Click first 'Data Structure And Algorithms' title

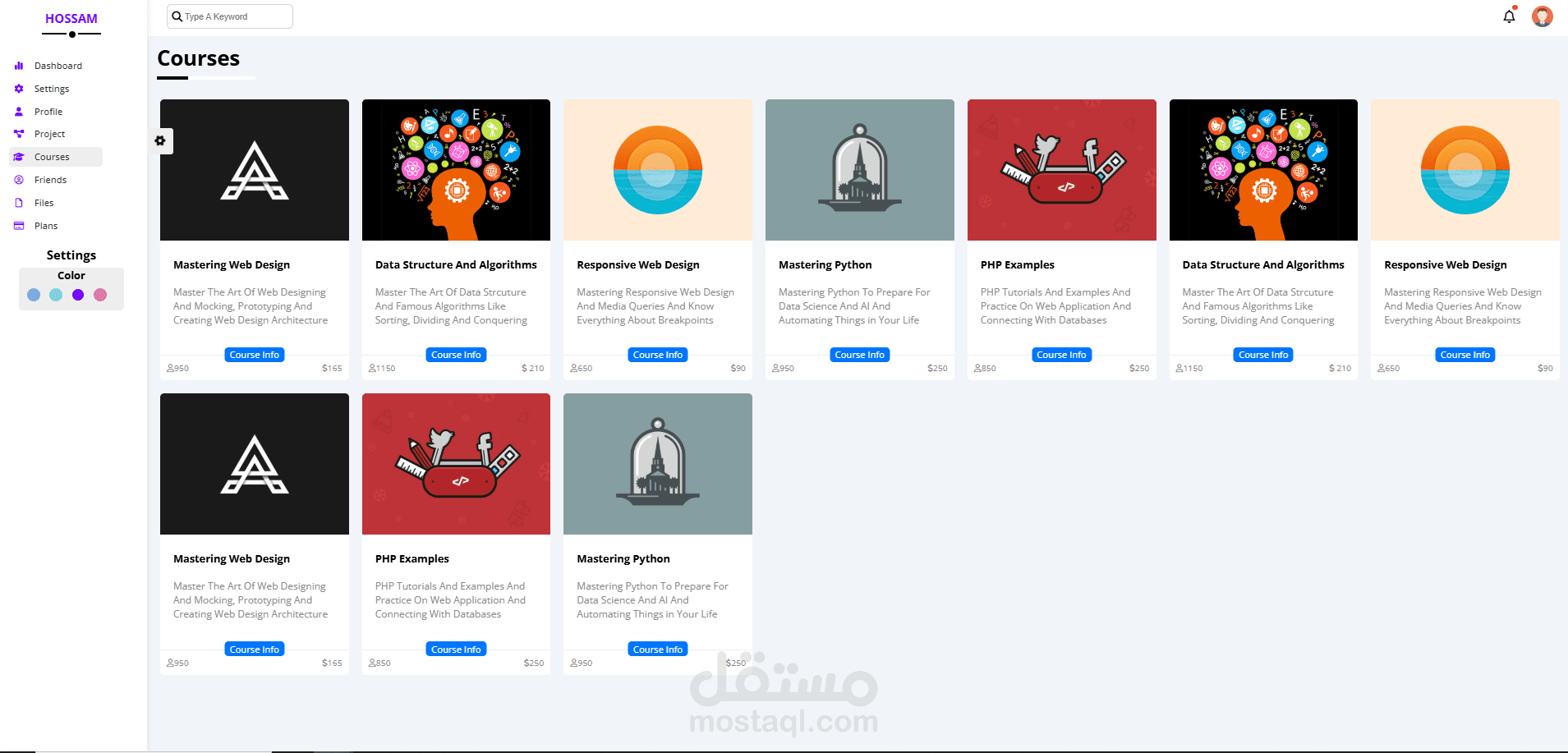(456, 264)
